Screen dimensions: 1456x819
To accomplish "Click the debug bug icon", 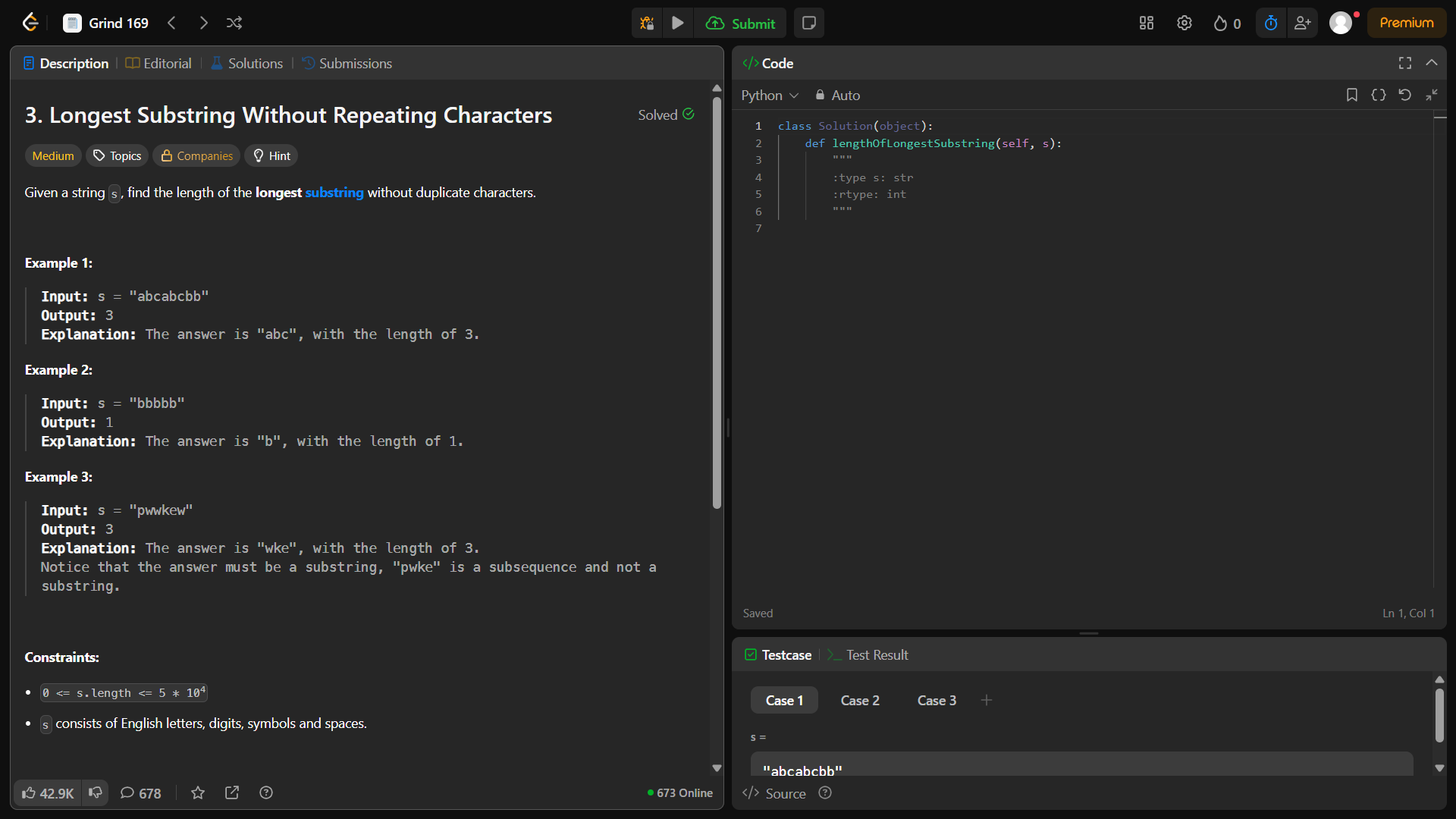I will click(647, 23).
